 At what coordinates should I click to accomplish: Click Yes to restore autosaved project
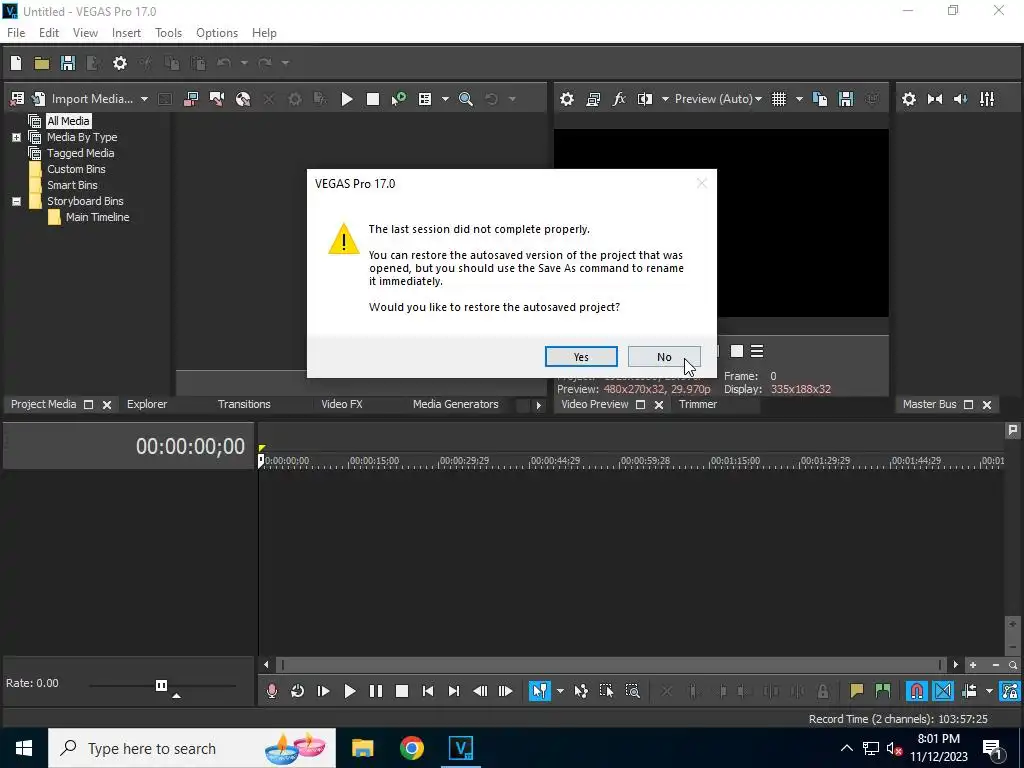(x=581, y=357)
